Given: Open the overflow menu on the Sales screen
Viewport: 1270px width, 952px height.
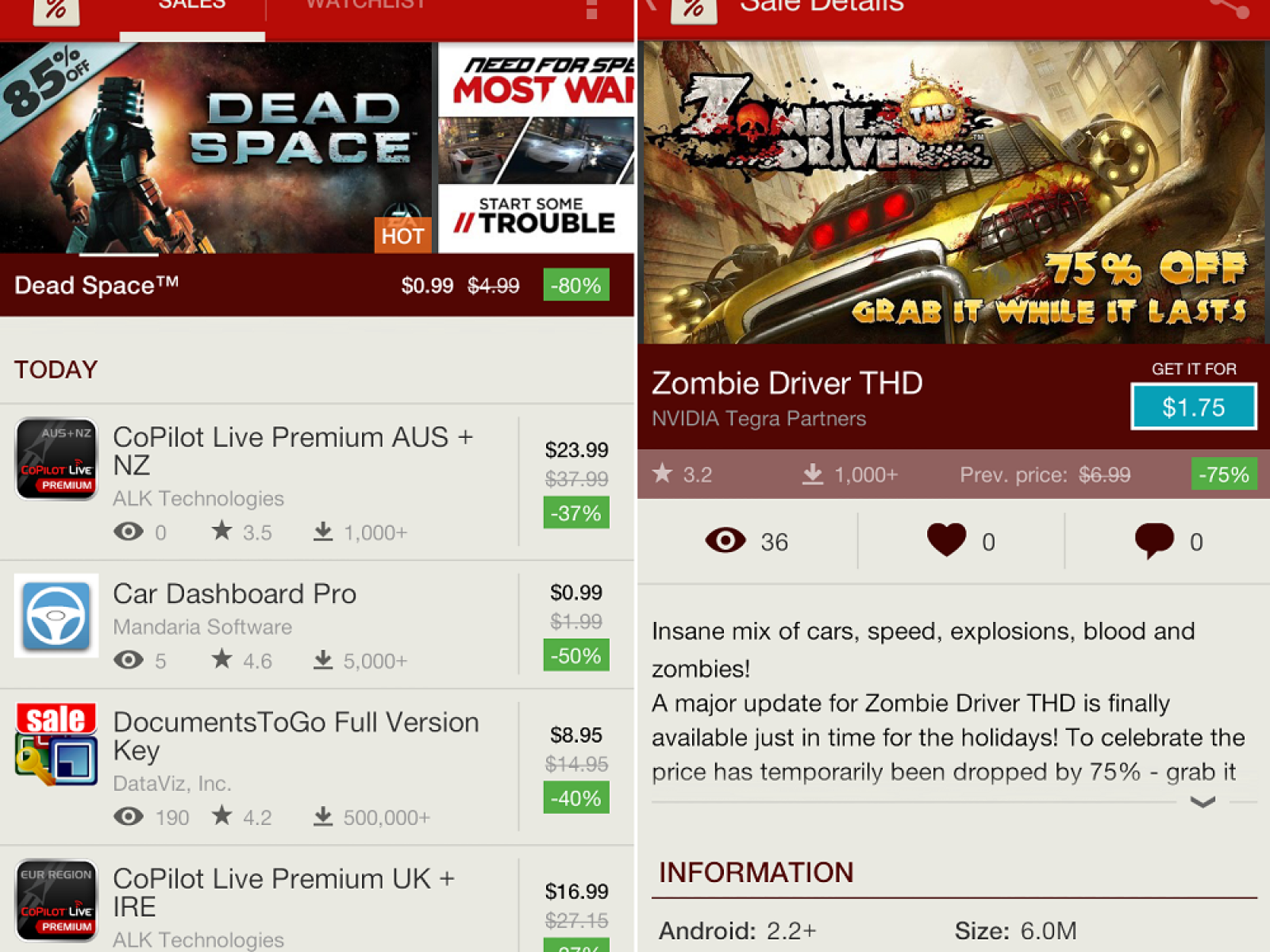Looking at the screenshot, I should pos(591,9).
